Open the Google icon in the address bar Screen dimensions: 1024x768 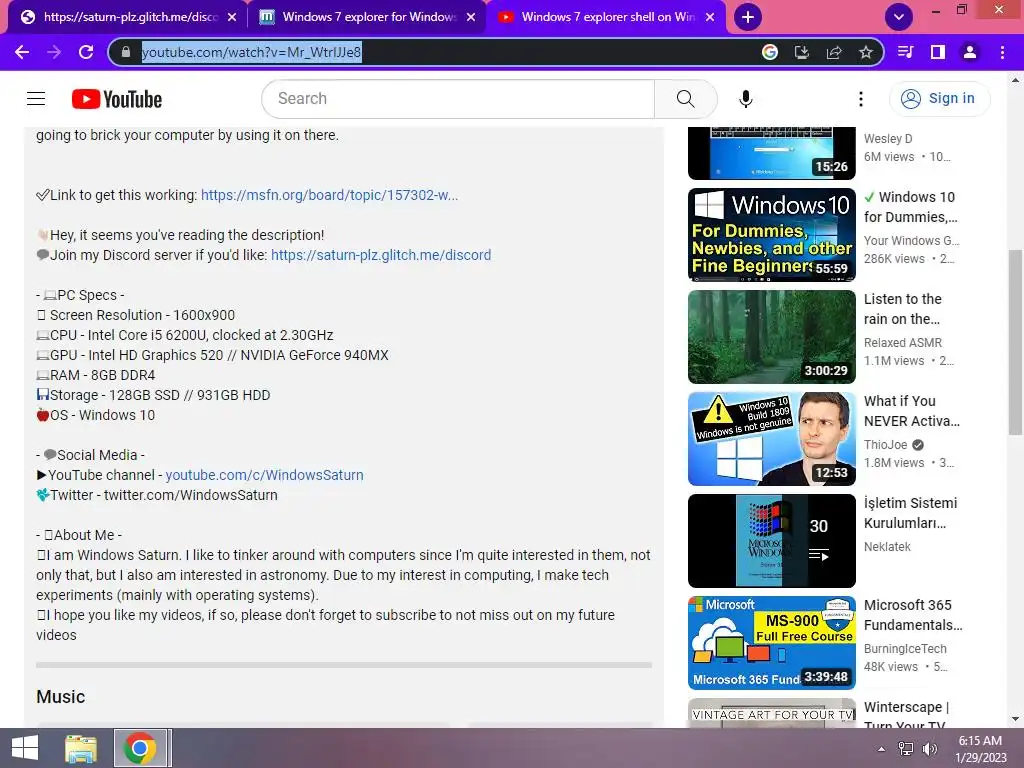point(770,52)
